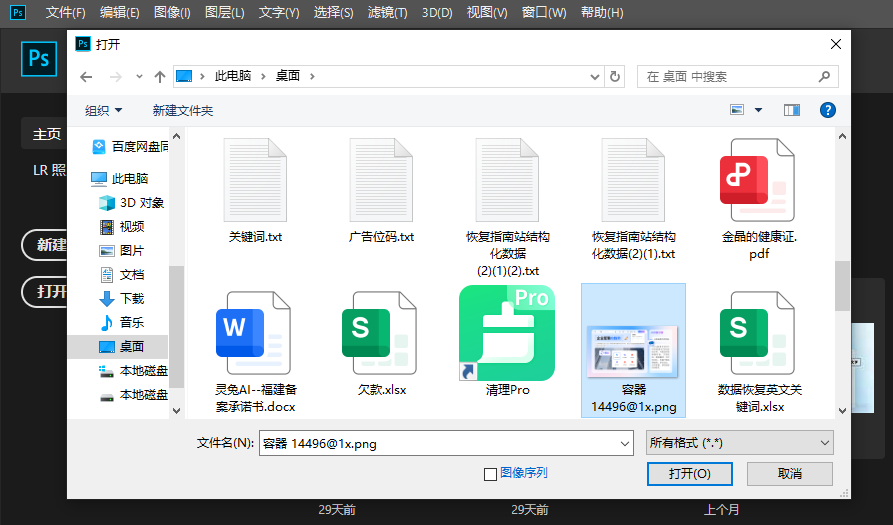Select the 欠款.xlsx spreadsheet icon

379,333
